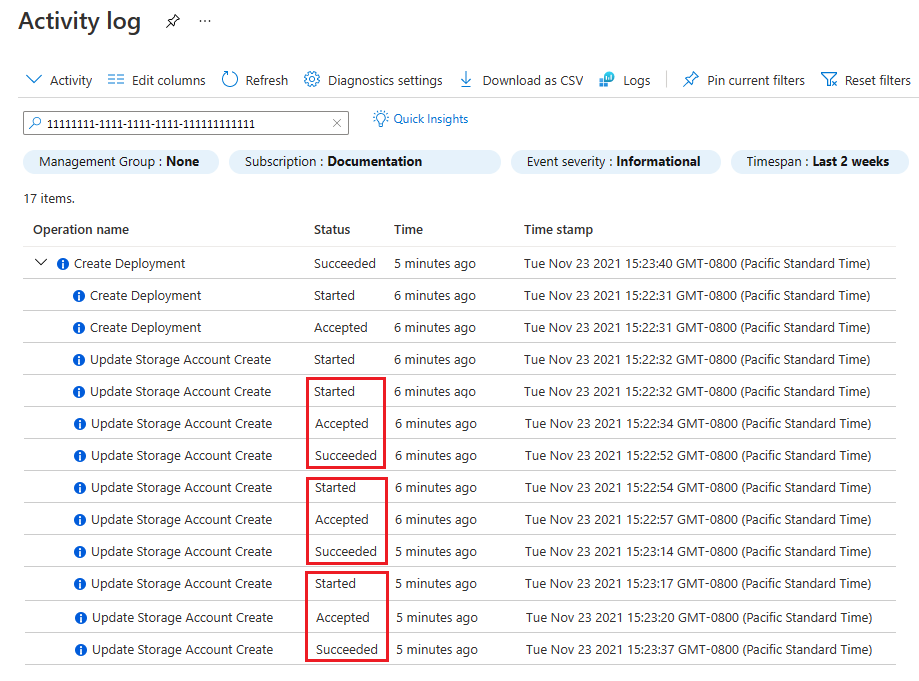Click the Quick Insights lightbulb icon
The width and height of the screenshot is (919, 681).
pyautogui.click(x=380, y=118)
